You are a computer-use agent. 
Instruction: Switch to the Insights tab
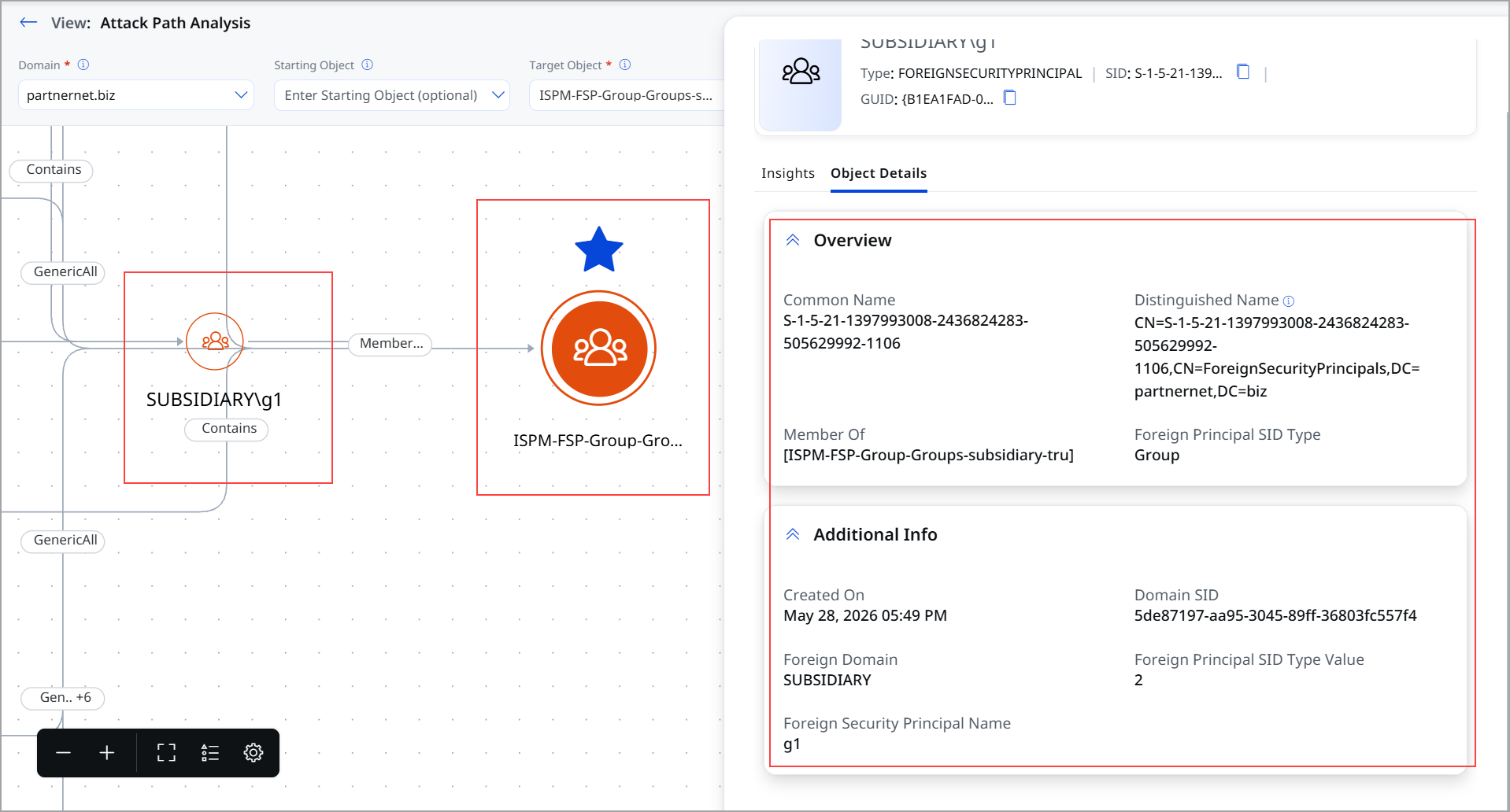click(788, 173)
